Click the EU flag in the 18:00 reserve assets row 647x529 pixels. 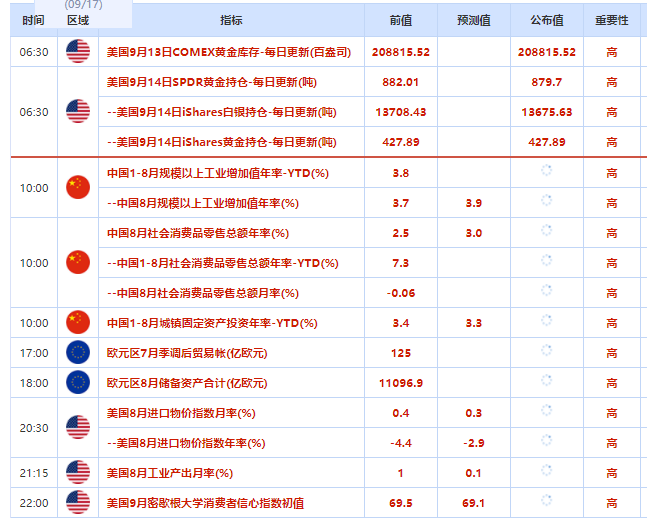pyautogui.click(x=78, y=383)
